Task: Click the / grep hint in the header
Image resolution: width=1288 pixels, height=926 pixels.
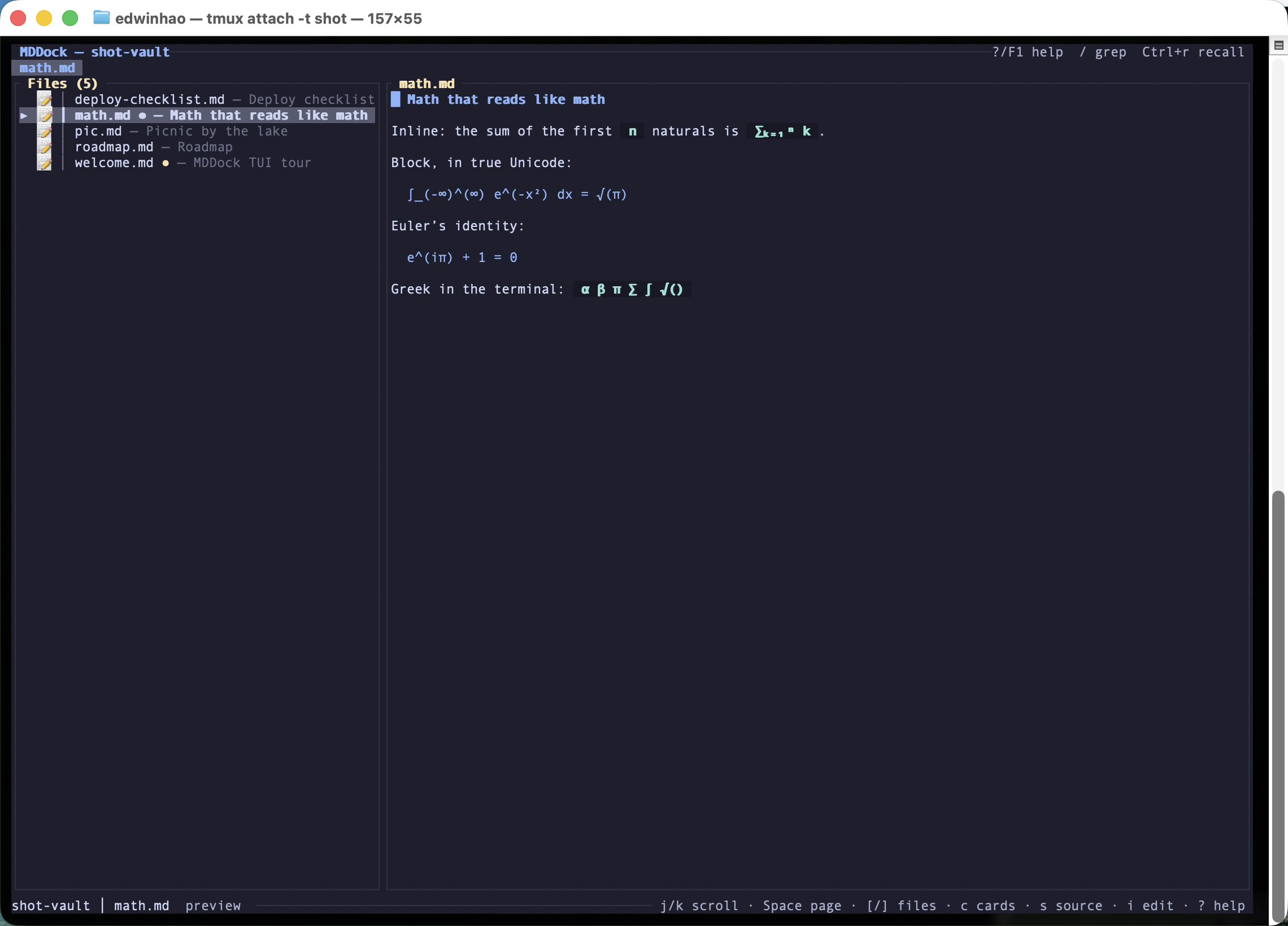Action: click(x=1102, y=53)
